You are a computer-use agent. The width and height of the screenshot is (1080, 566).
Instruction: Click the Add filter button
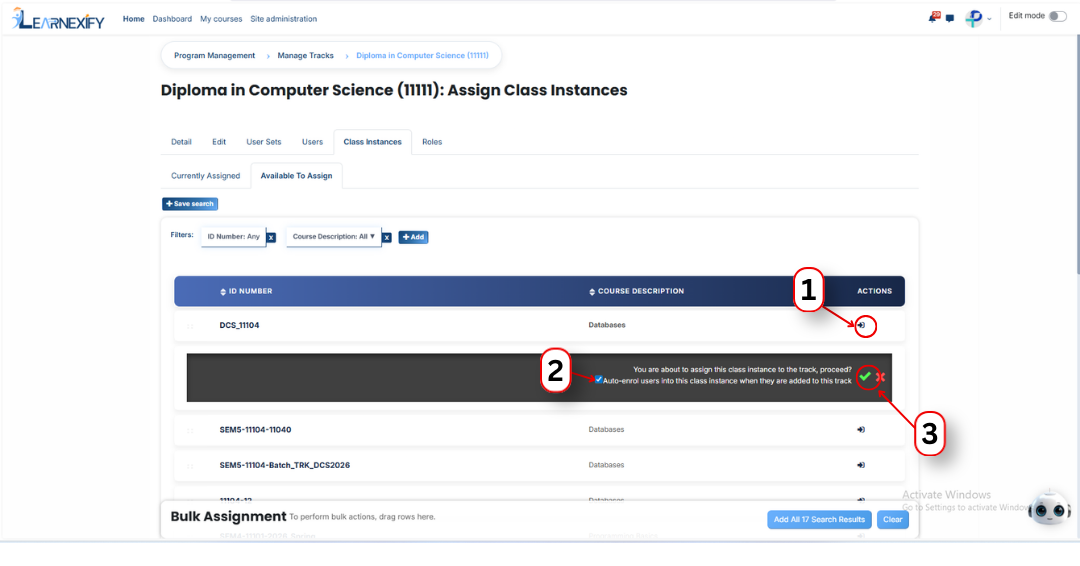413,237
